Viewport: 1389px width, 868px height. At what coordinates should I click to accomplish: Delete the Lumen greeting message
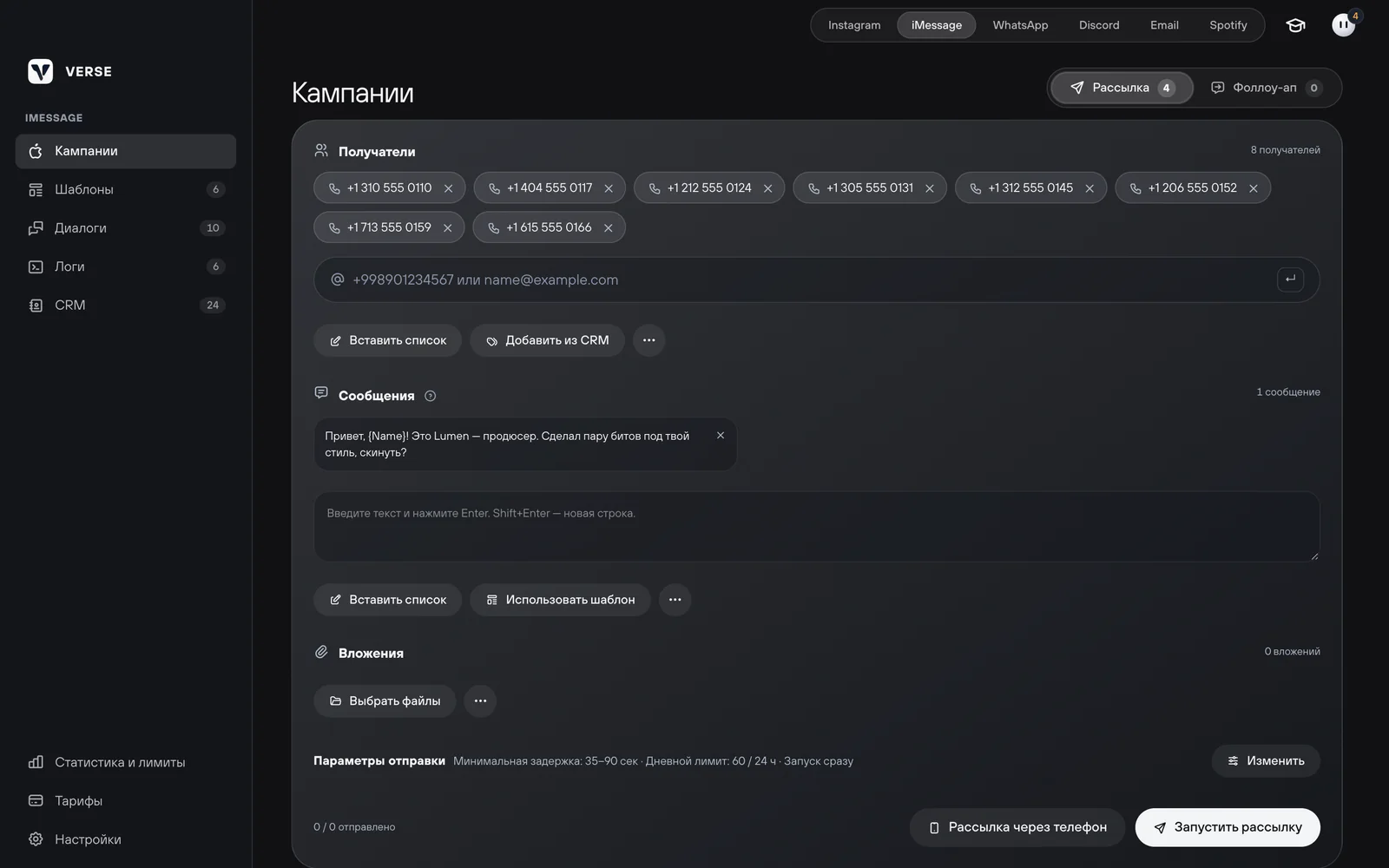tap(721, 436)
